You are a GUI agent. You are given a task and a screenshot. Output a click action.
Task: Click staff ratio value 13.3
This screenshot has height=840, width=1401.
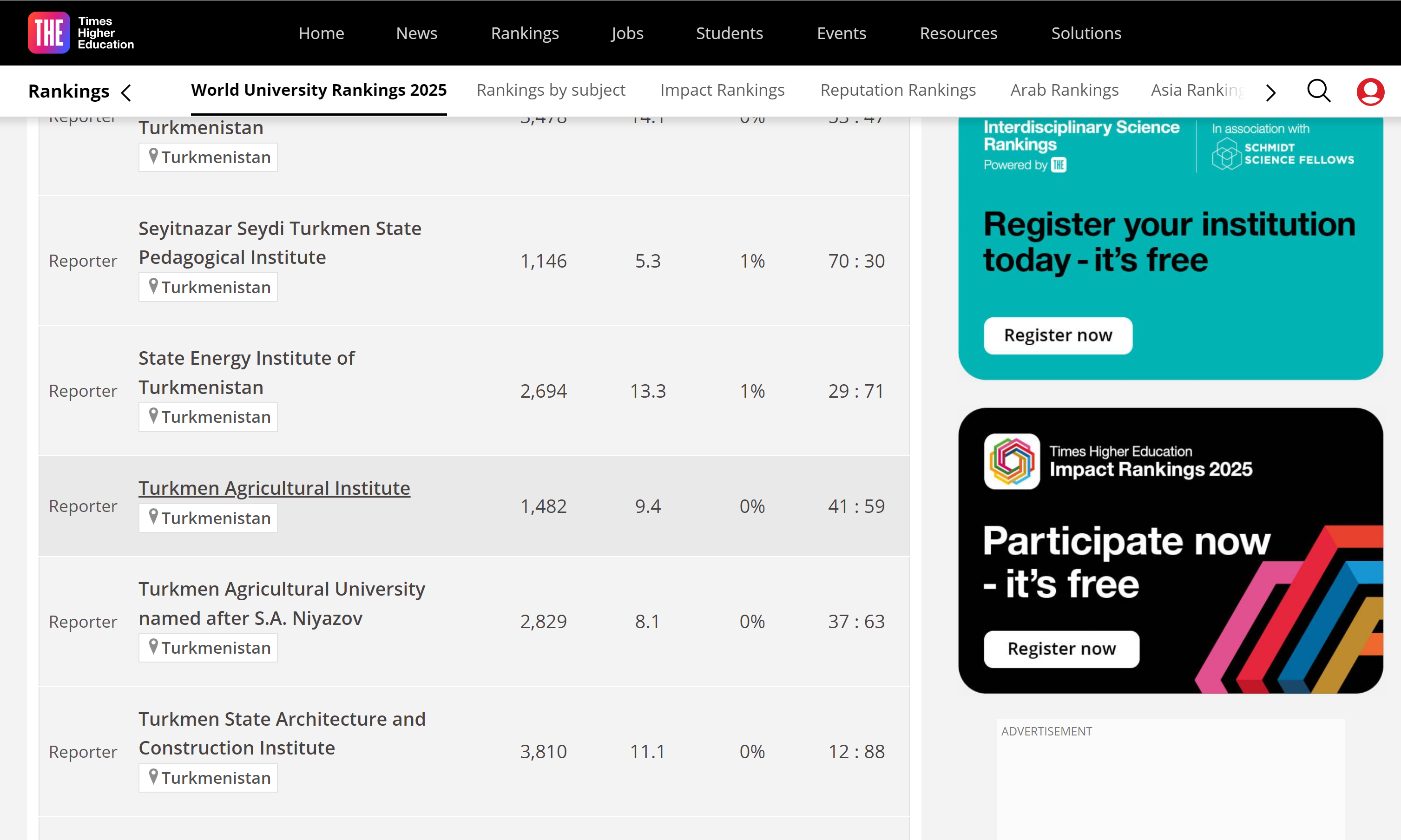[648, 391]
